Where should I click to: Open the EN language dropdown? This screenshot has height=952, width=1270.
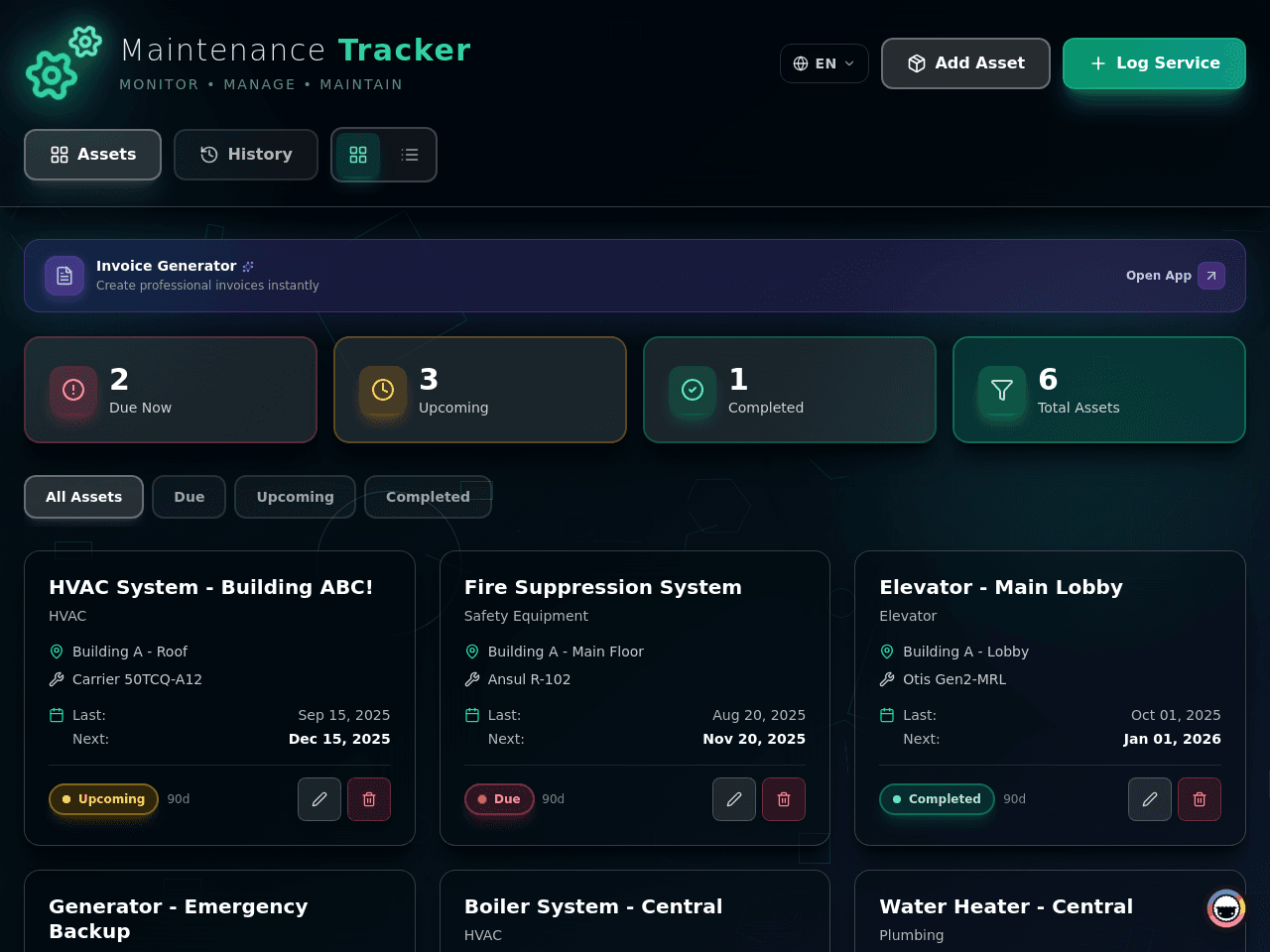pos(825,63)
